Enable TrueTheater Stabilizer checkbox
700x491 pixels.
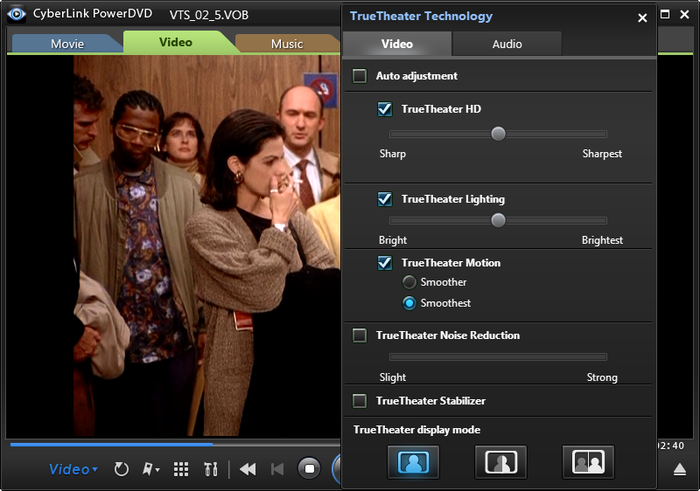point(360,401)
